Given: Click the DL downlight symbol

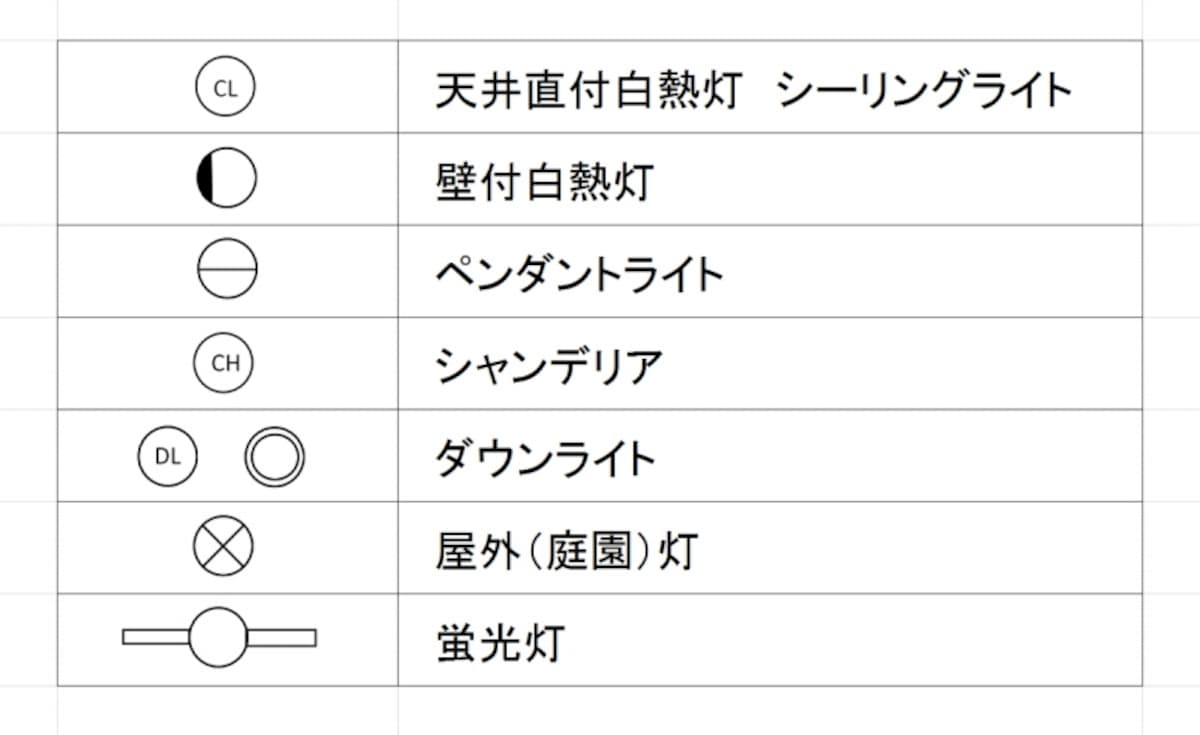Looking at the screenshot, I should (168, 457).
